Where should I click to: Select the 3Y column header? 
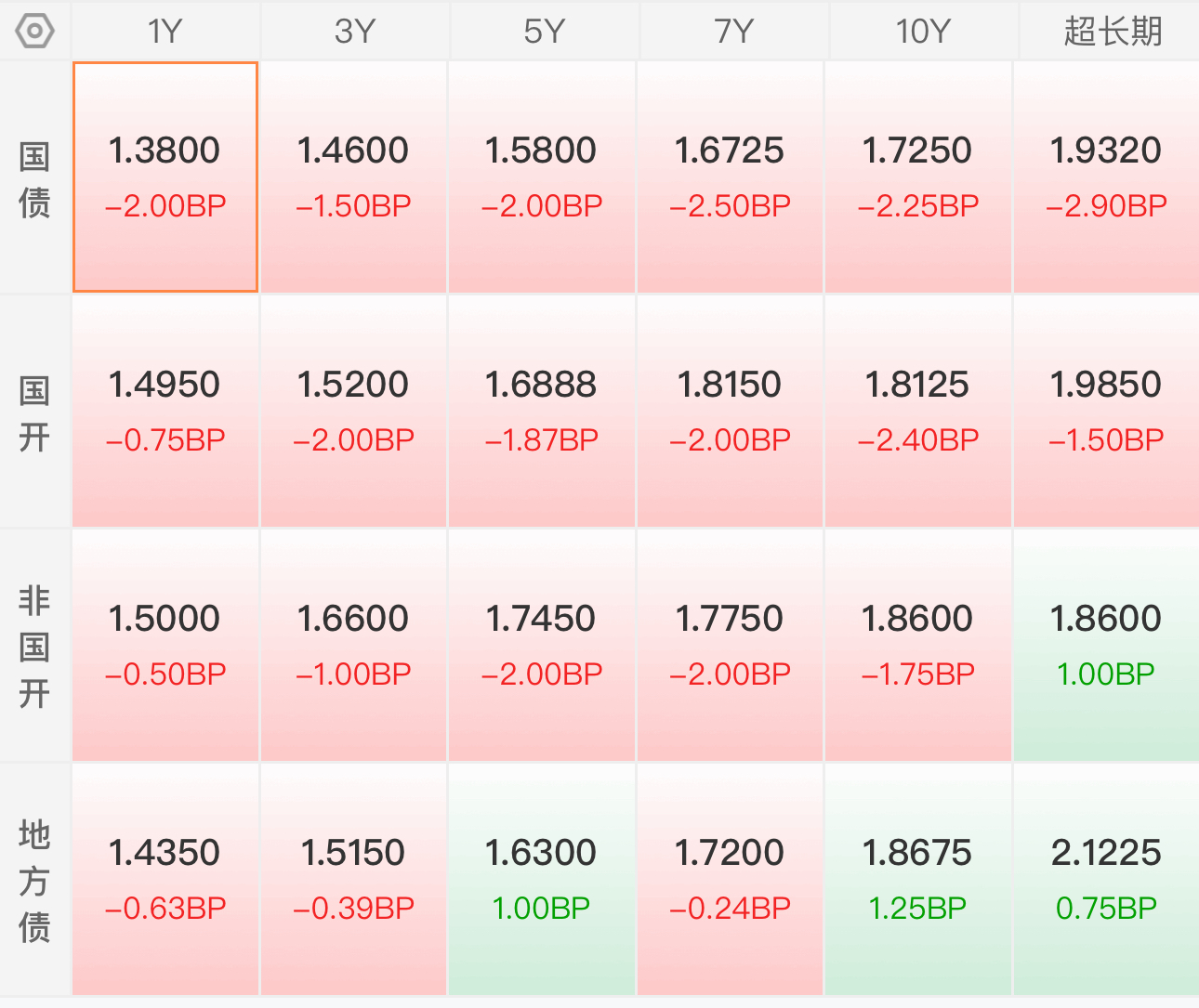coord(355,31)
